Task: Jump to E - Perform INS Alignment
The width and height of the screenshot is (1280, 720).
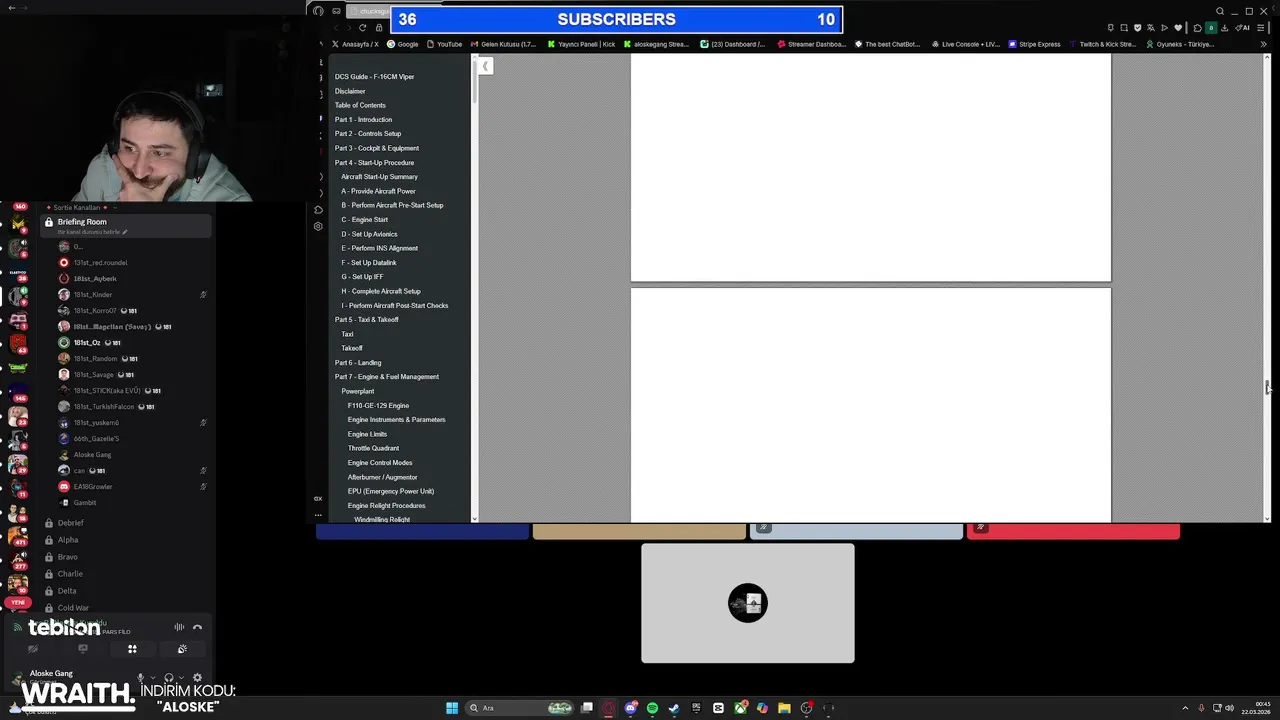Action: pos(379,248)
